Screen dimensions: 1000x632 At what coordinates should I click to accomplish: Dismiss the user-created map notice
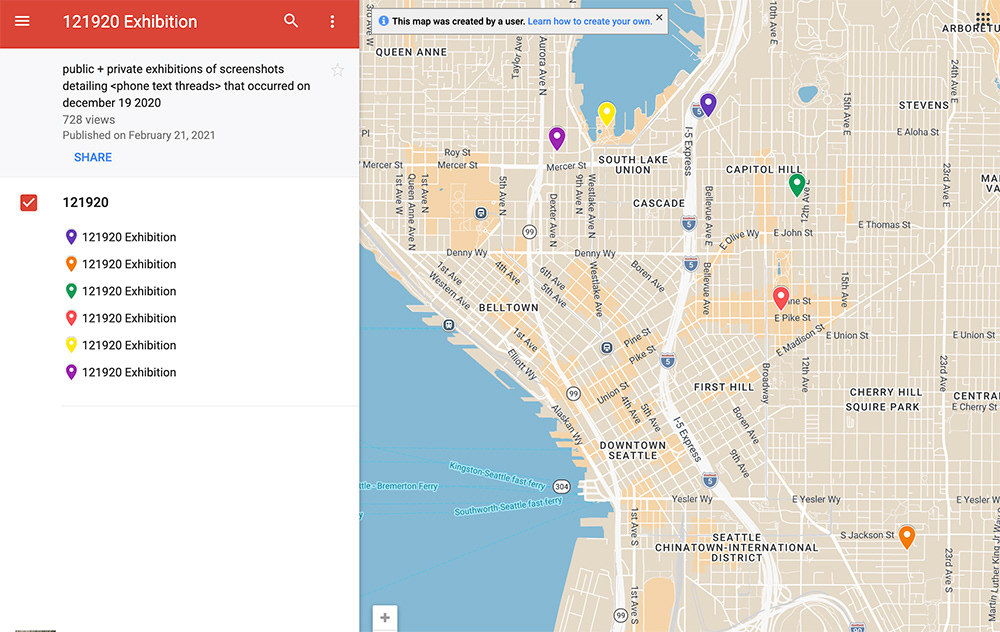point(660,18)
